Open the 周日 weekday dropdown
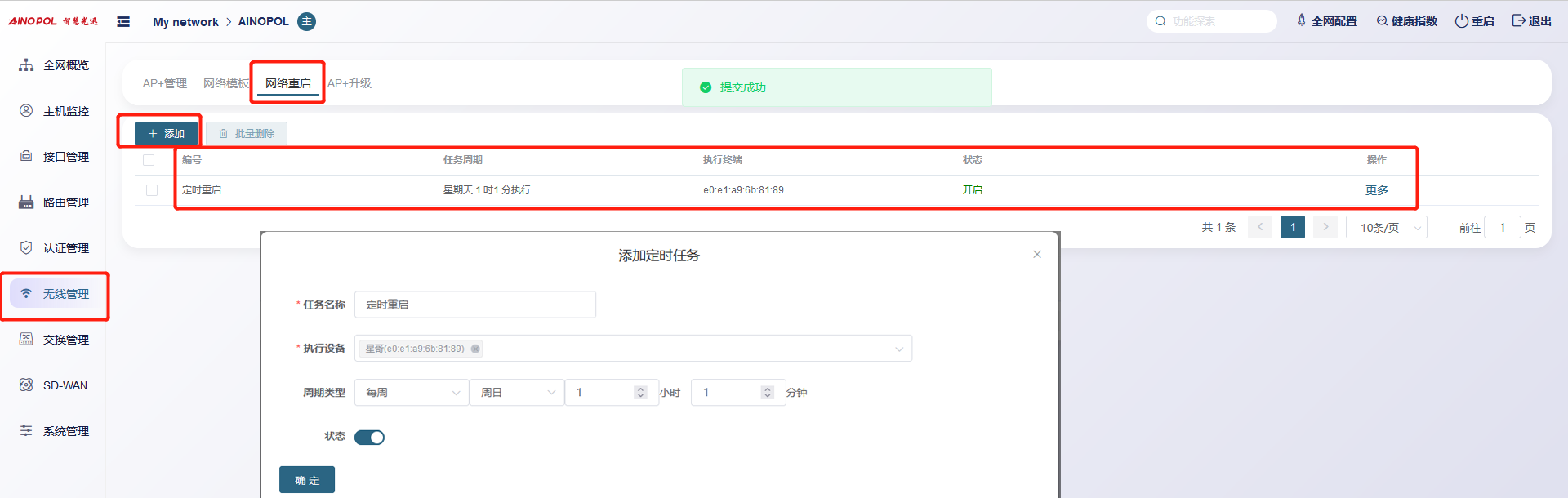The width and height of the screenshot is (1568, 498). pos(517,393)
